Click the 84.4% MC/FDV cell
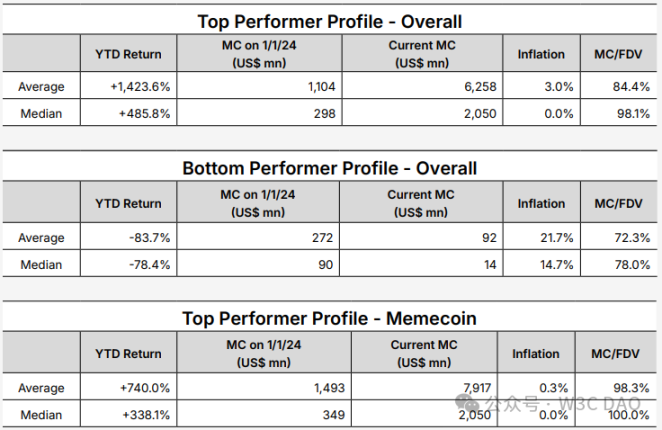Viewport: 662px width, 430px height. pyautogui.click(x=630, y=87)
